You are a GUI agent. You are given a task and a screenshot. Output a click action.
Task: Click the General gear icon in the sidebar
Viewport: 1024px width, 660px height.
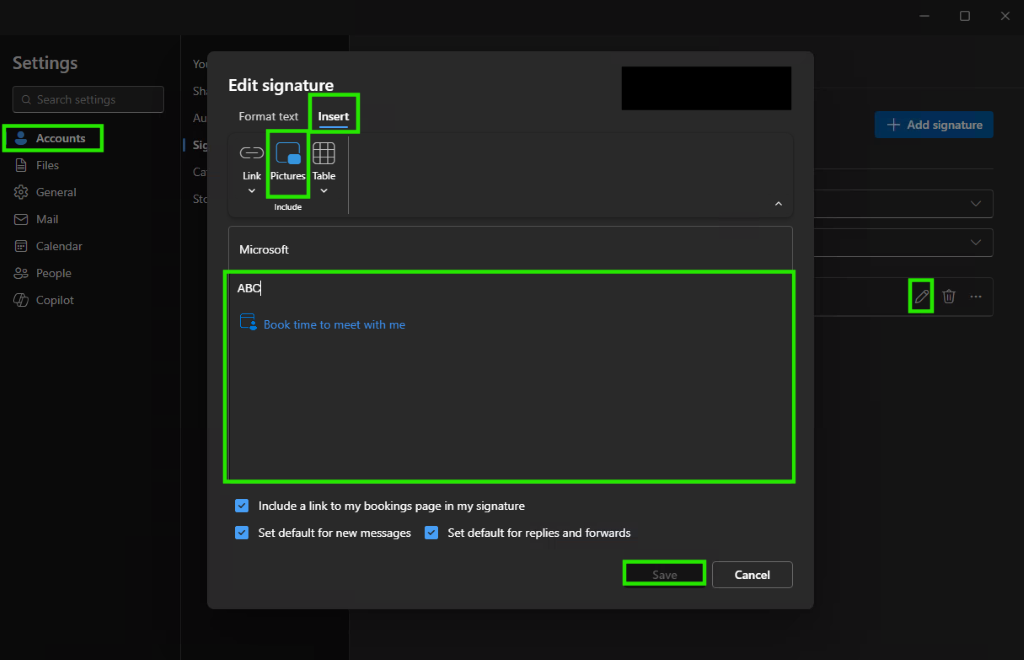pos(21,192)
